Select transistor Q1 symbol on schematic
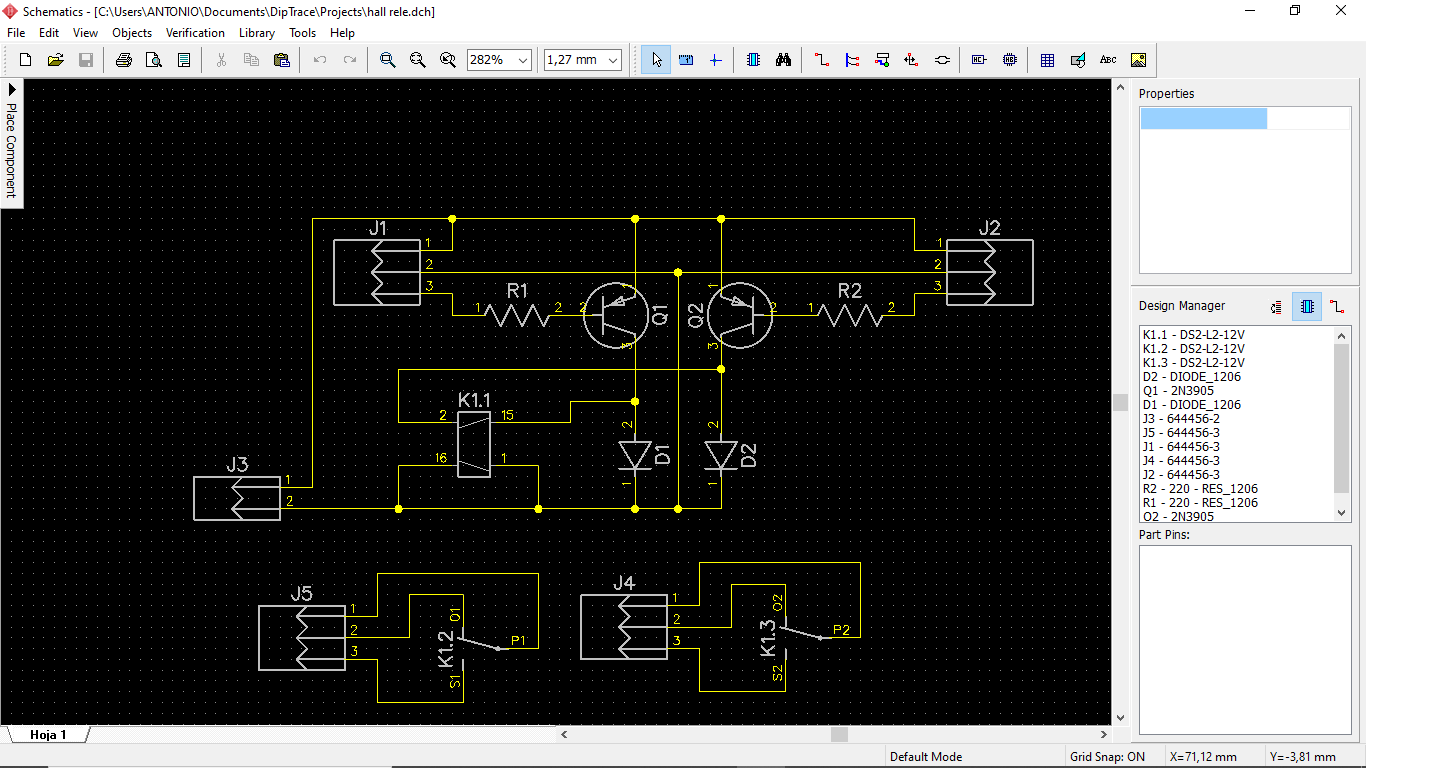Screen dimensions: 1434x768 coord(618,316)
